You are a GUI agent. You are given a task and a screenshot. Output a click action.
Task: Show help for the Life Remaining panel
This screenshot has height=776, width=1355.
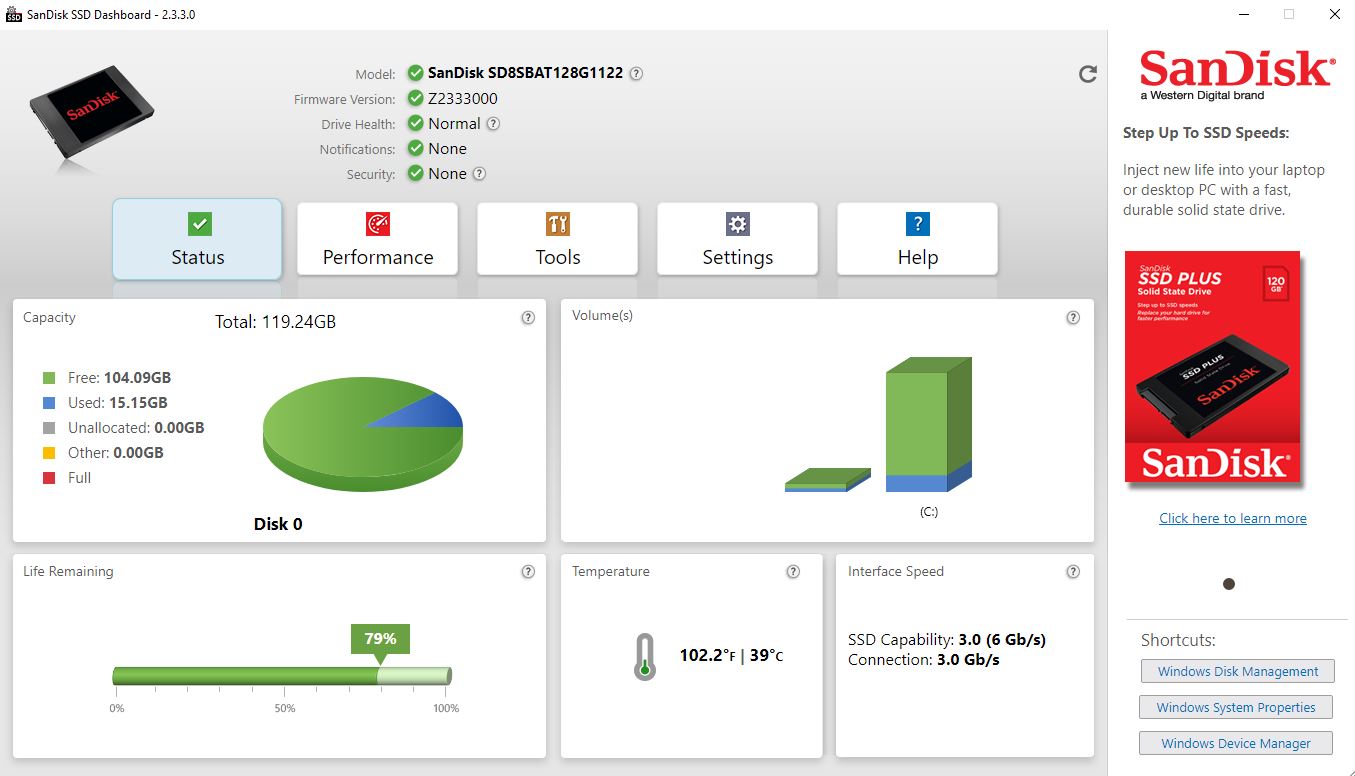[528, 572]
